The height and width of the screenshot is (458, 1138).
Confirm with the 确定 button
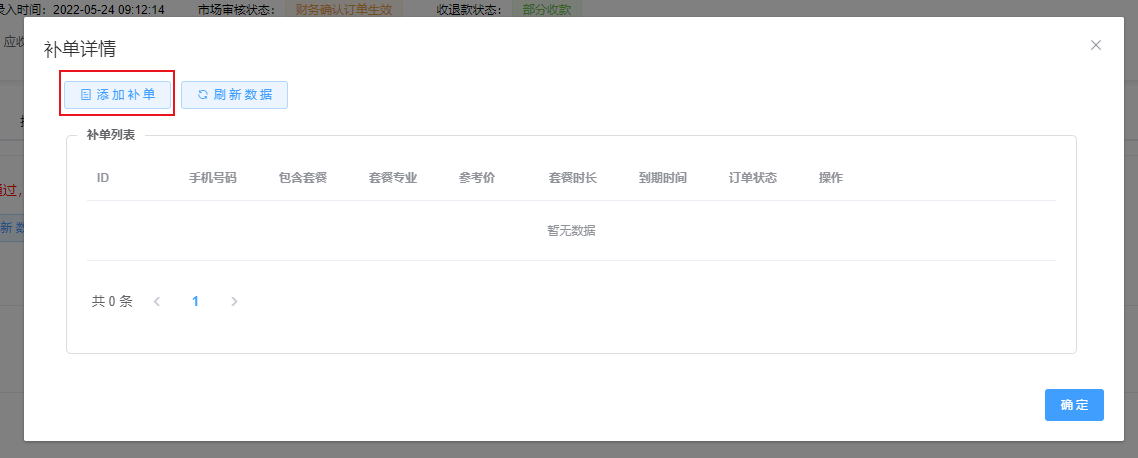1074,405
